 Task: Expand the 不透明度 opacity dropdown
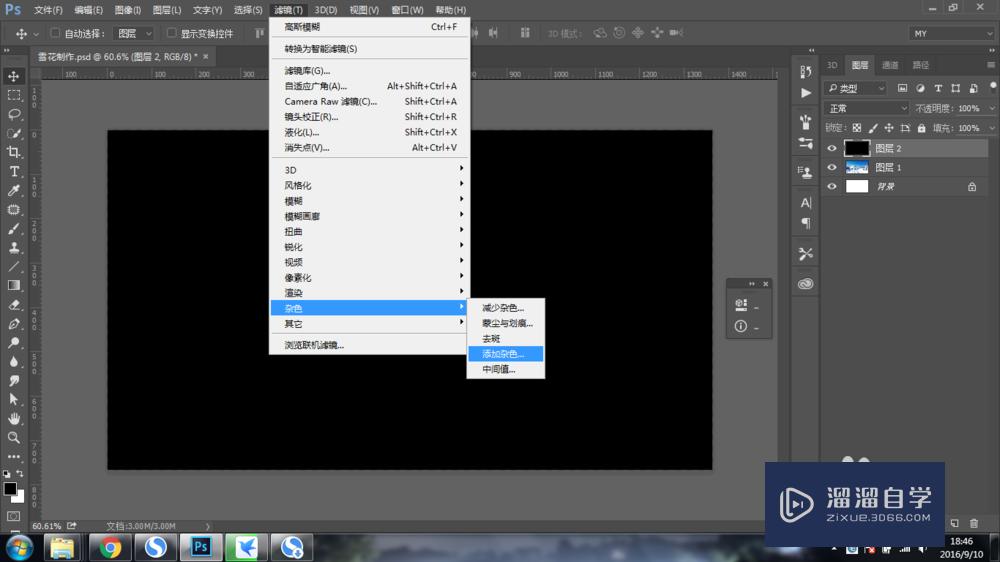(x=989, y=108)
